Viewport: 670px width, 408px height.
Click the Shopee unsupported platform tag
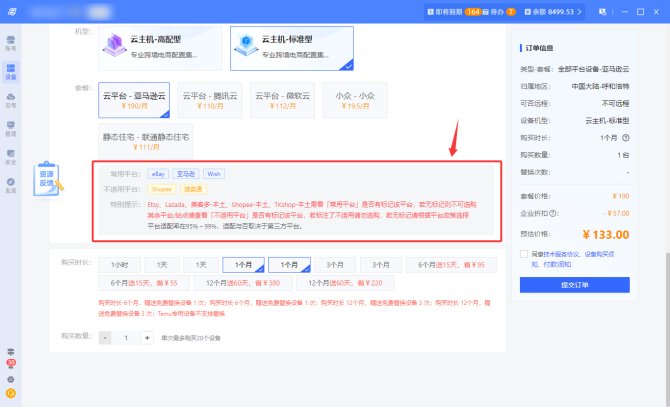[x=162, y=189]
